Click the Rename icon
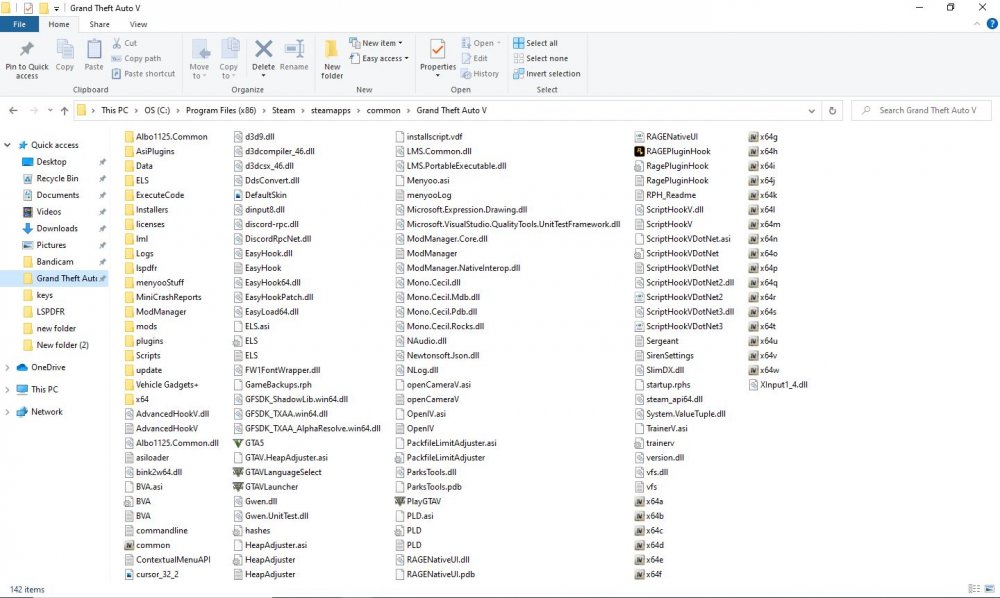1000x598 pixels. pos(294,49)
